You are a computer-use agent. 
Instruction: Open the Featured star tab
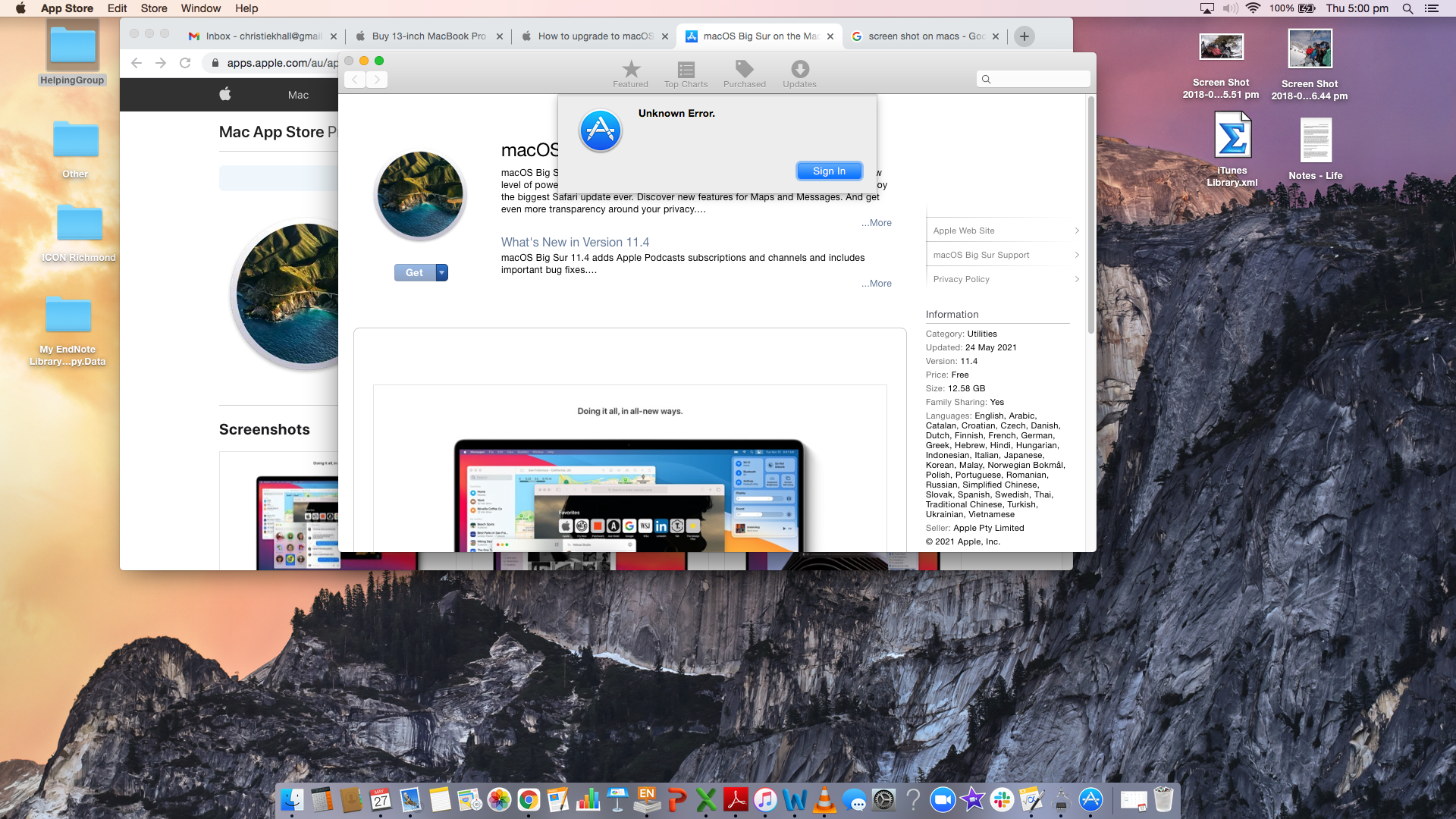[x=630, y=74]
